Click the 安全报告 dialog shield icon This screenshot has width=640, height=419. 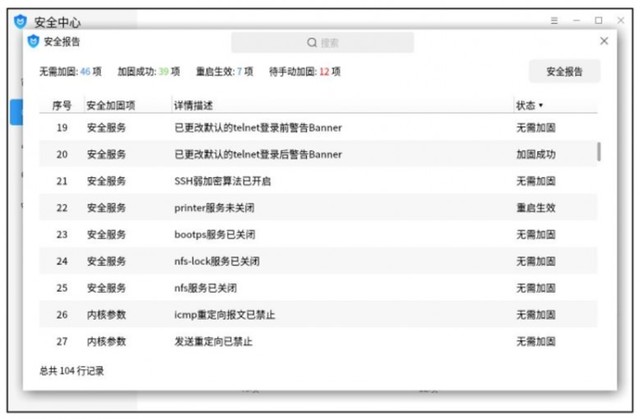[33, 42]
